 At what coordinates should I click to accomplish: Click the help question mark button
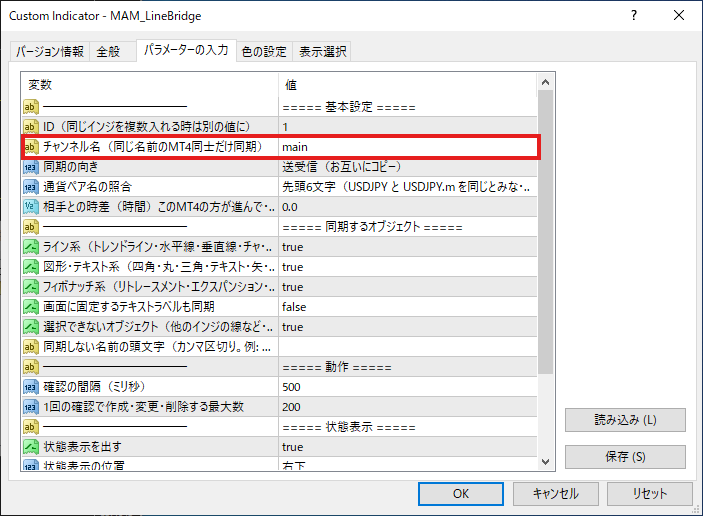[x=634, y=15]
